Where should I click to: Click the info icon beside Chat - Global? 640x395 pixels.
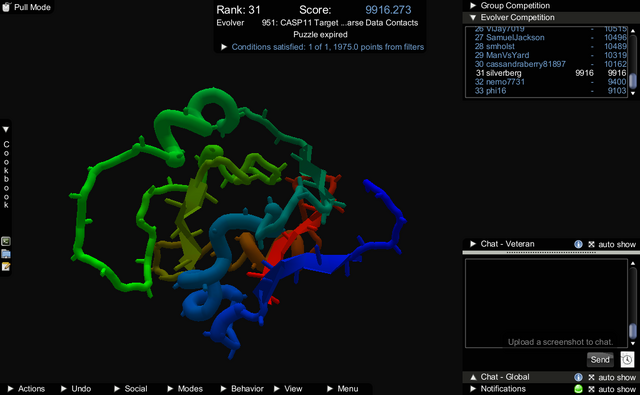(x=578, y=377)
